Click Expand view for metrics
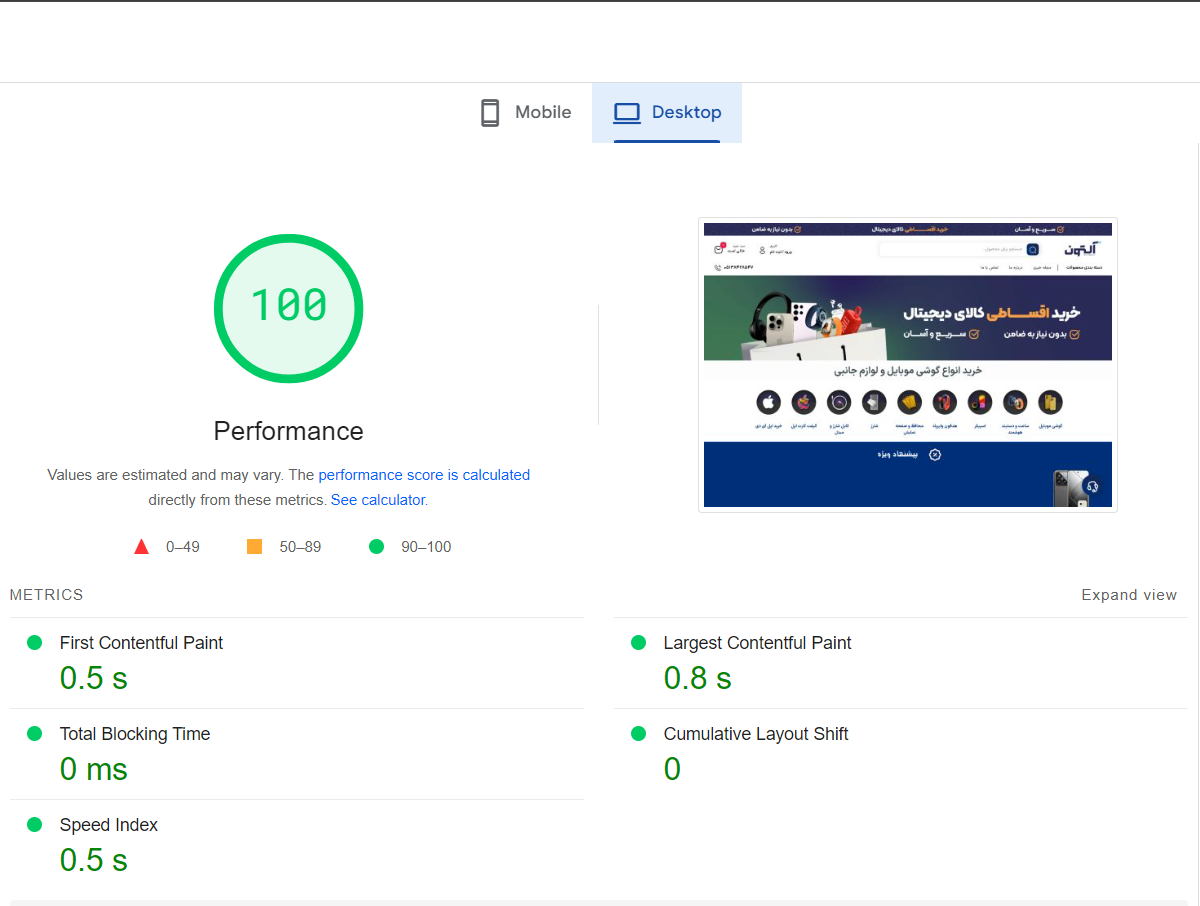Viewport: 1200px width, 906px height. [x=1129, y=595]
